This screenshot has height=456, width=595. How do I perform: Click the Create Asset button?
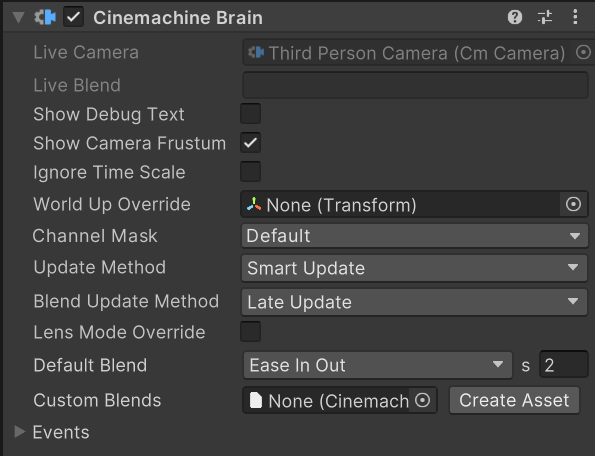514,400
